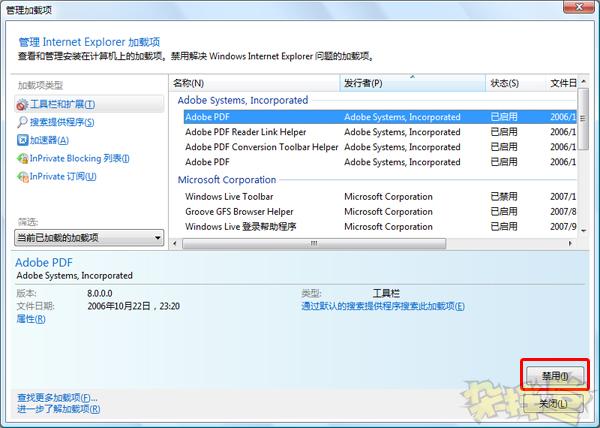Select 搜索提供程序 add-on type
Viewport: 600px width, 428px height.
62,122
